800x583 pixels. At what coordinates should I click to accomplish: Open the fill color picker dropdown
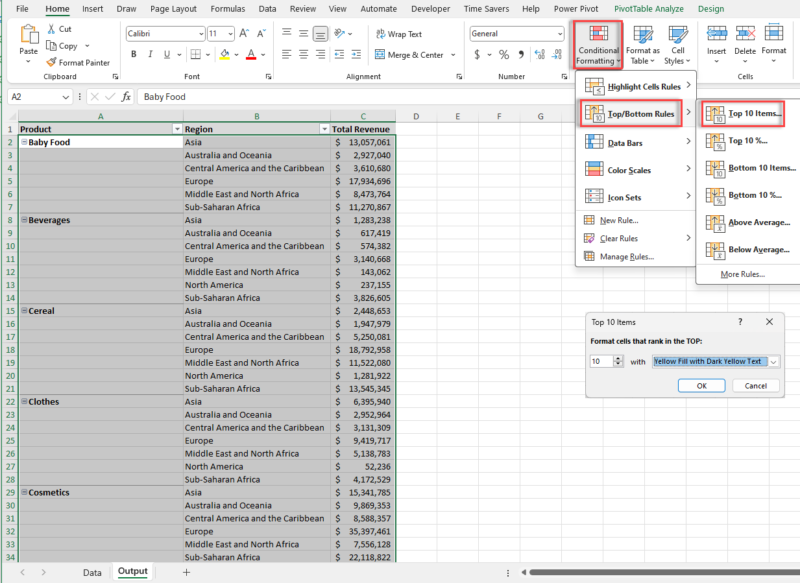[x=235, y=55]
